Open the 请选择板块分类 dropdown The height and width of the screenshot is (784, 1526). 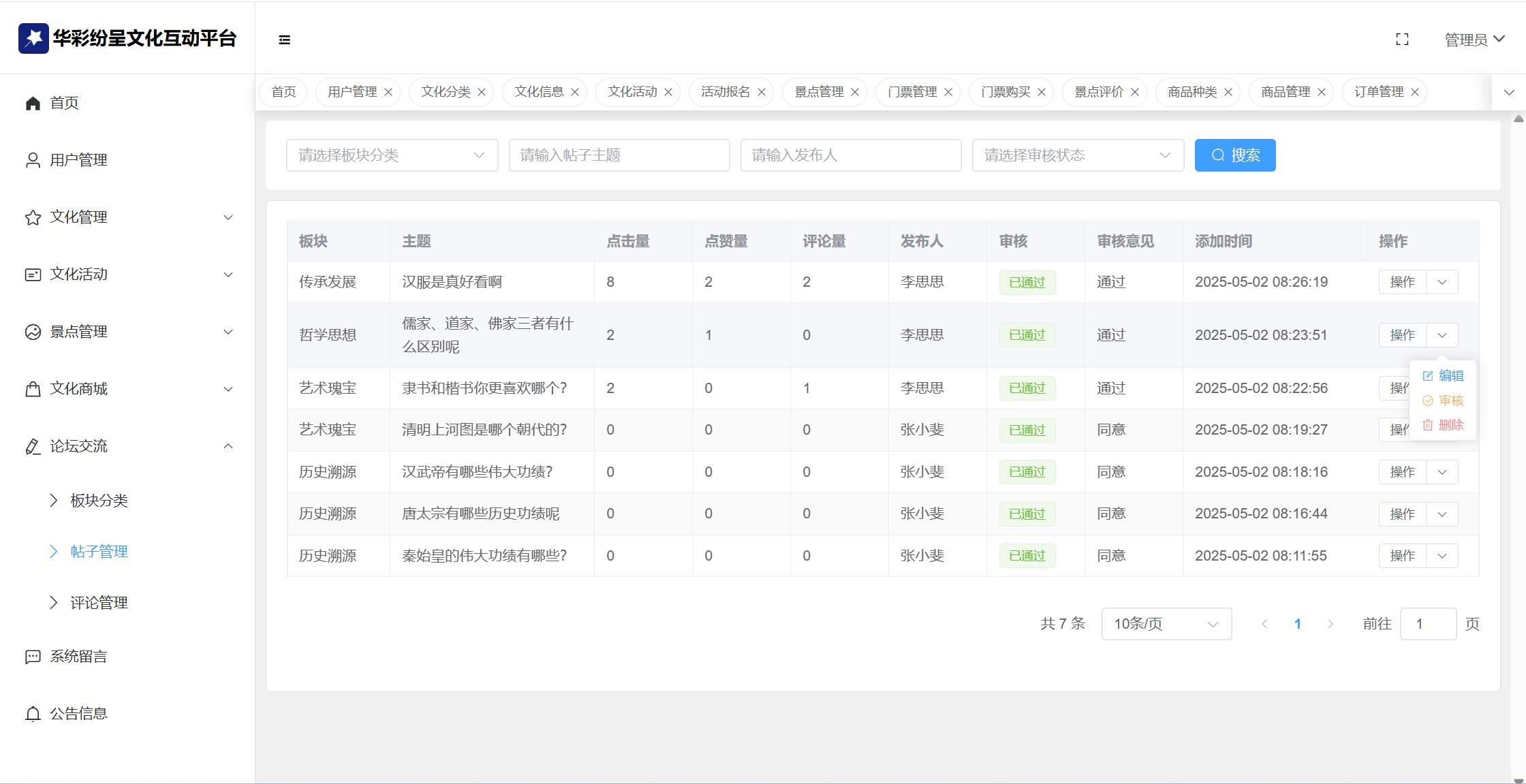(392, 155)
